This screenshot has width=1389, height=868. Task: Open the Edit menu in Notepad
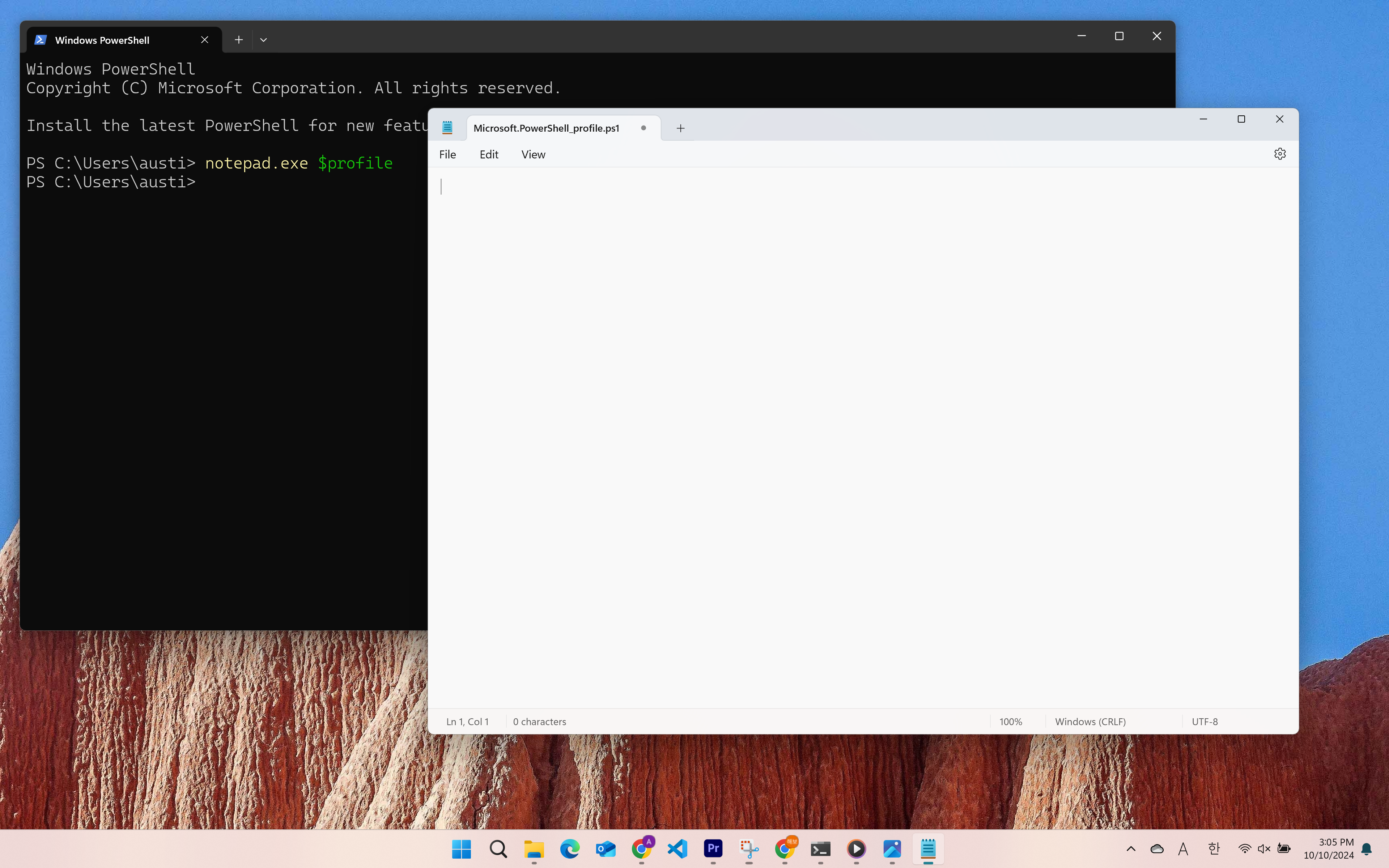488,154
